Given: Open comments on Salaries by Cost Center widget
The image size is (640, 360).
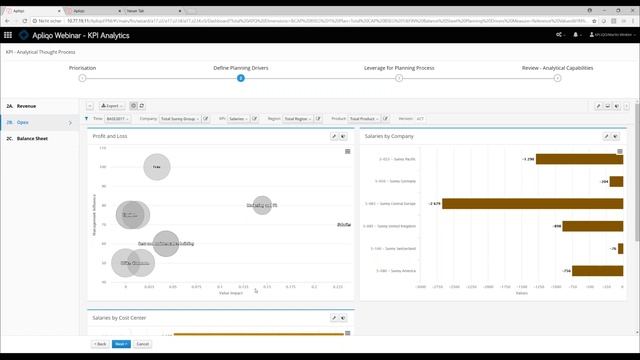Looking at the screenshot, I should (343, 318).
